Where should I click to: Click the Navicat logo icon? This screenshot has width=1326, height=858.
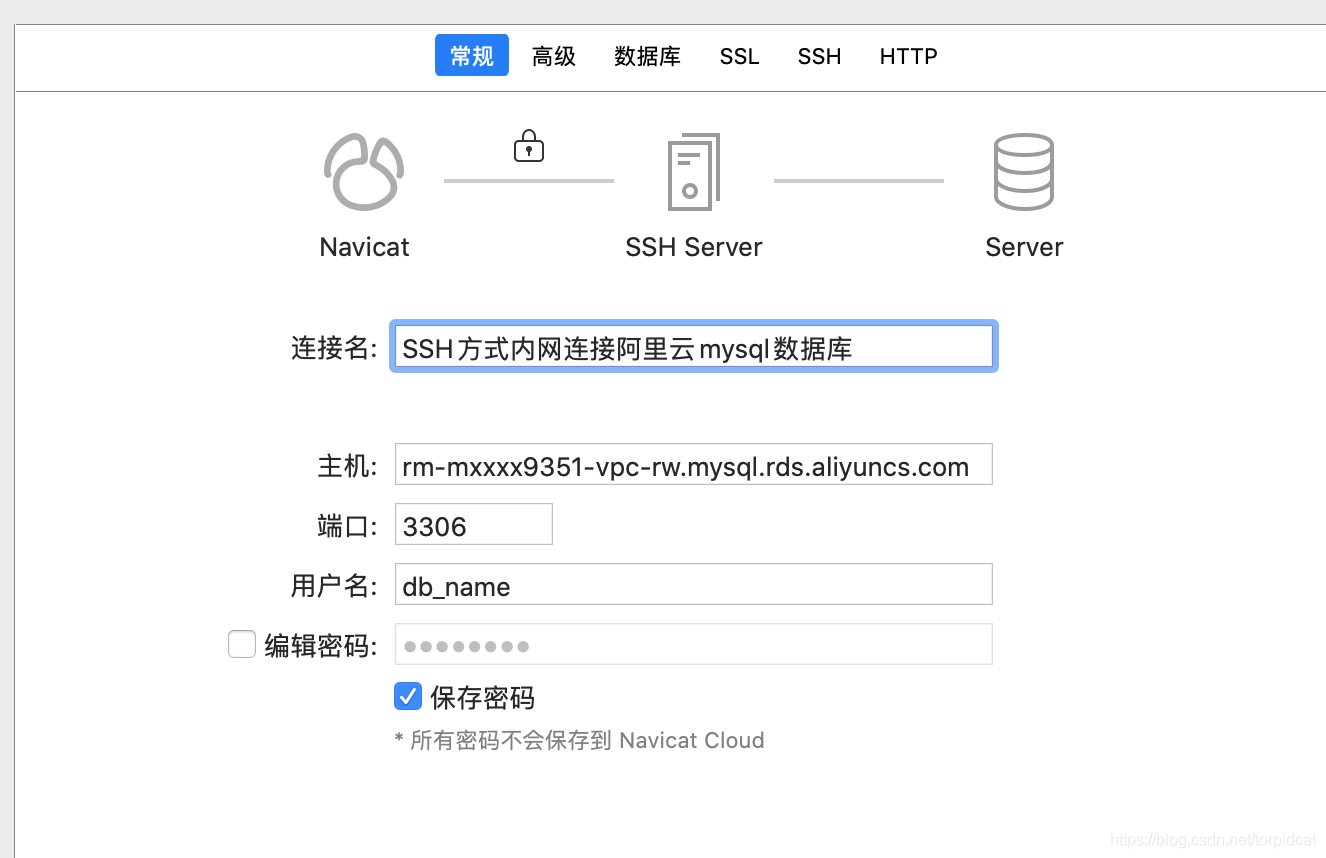pyautogui.click(x=363, y=171)
